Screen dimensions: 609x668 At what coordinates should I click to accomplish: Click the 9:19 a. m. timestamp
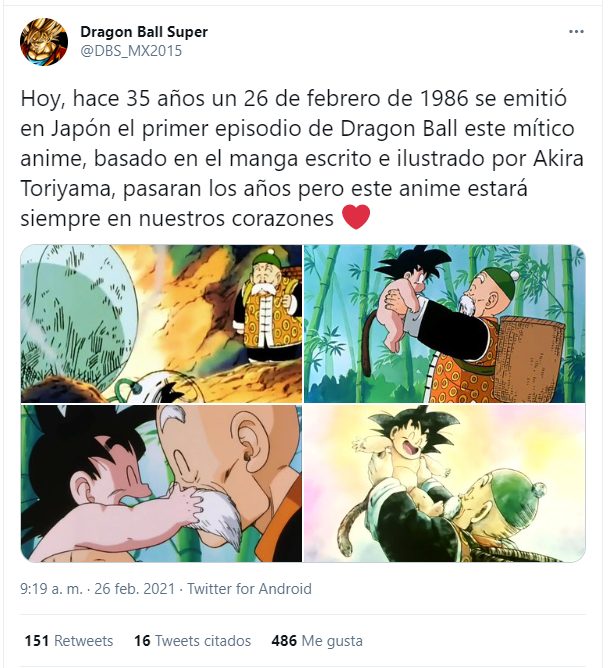[51, 589]
